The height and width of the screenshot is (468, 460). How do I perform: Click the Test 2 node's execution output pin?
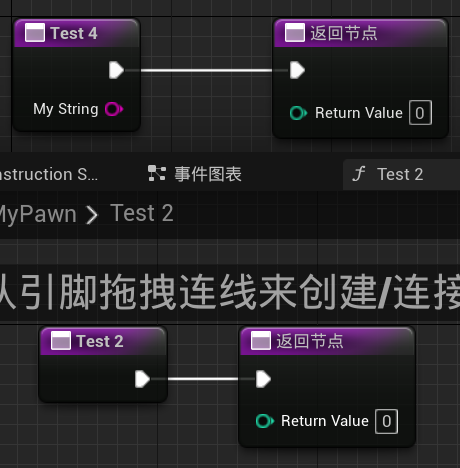(142, 379)
